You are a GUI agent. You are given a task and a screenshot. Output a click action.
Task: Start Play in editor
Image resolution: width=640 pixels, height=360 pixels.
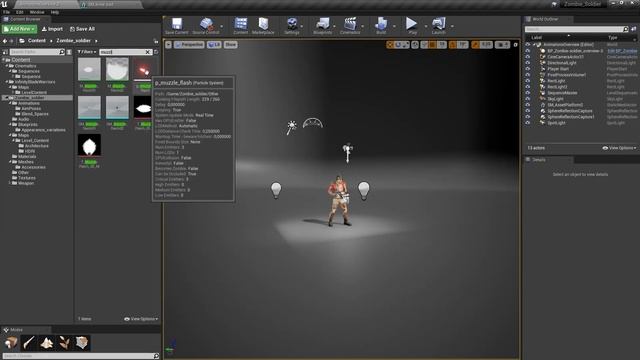pos(411,24)
